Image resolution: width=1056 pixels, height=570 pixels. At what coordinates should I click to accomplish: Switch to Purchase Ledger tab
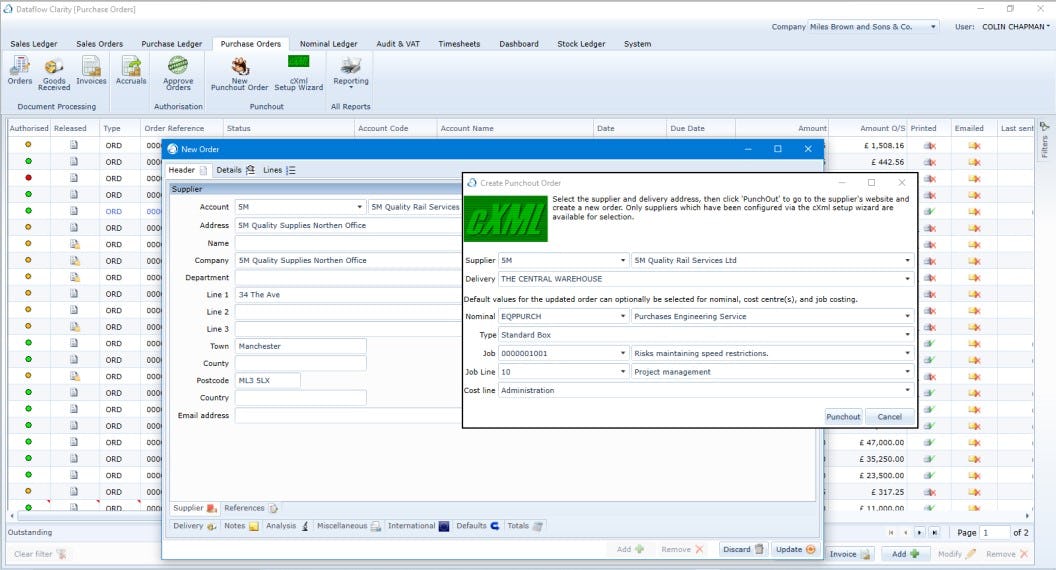click(172, 44)
